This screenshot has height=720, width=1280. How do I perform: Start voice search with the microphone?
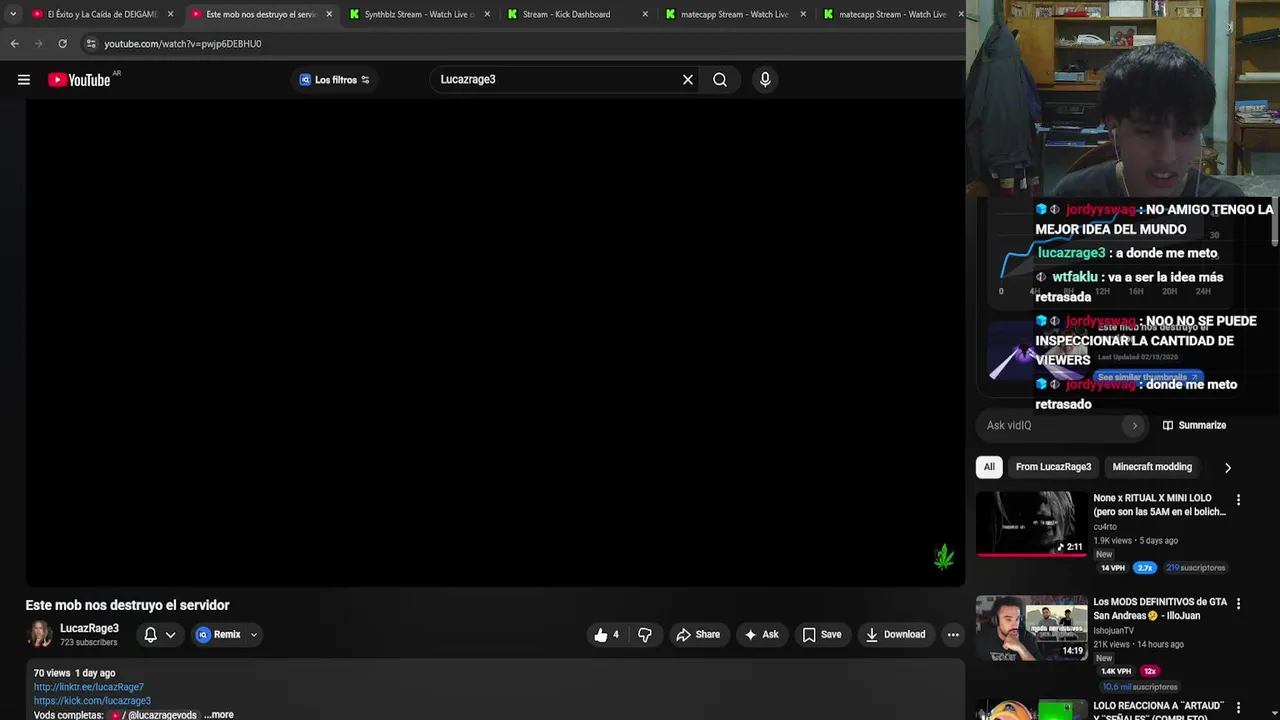coord(765,80)
